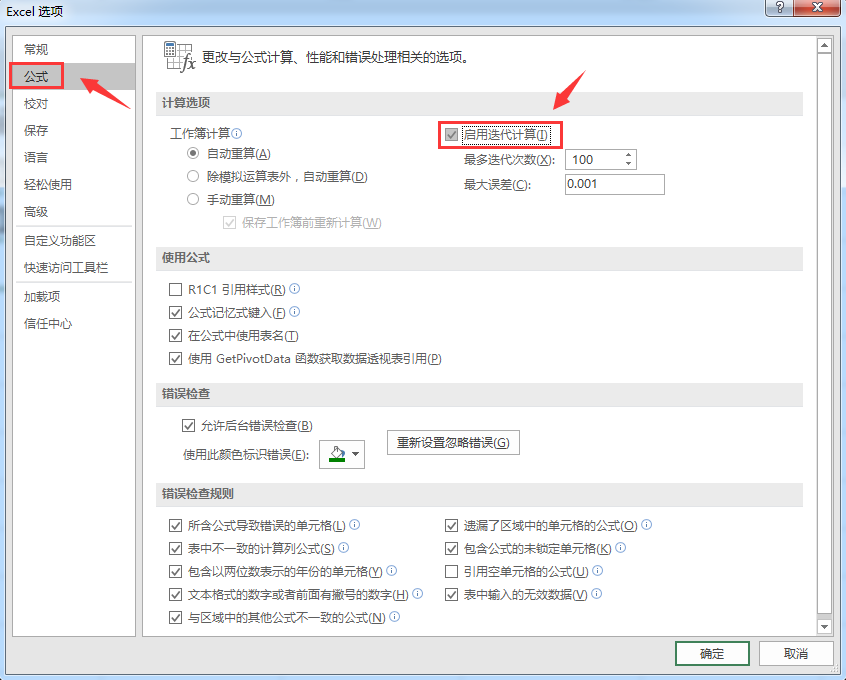846x680 pixels.
Task: Toggle 使用 GetPivotData 函数 checkbox
Action: 175,358
